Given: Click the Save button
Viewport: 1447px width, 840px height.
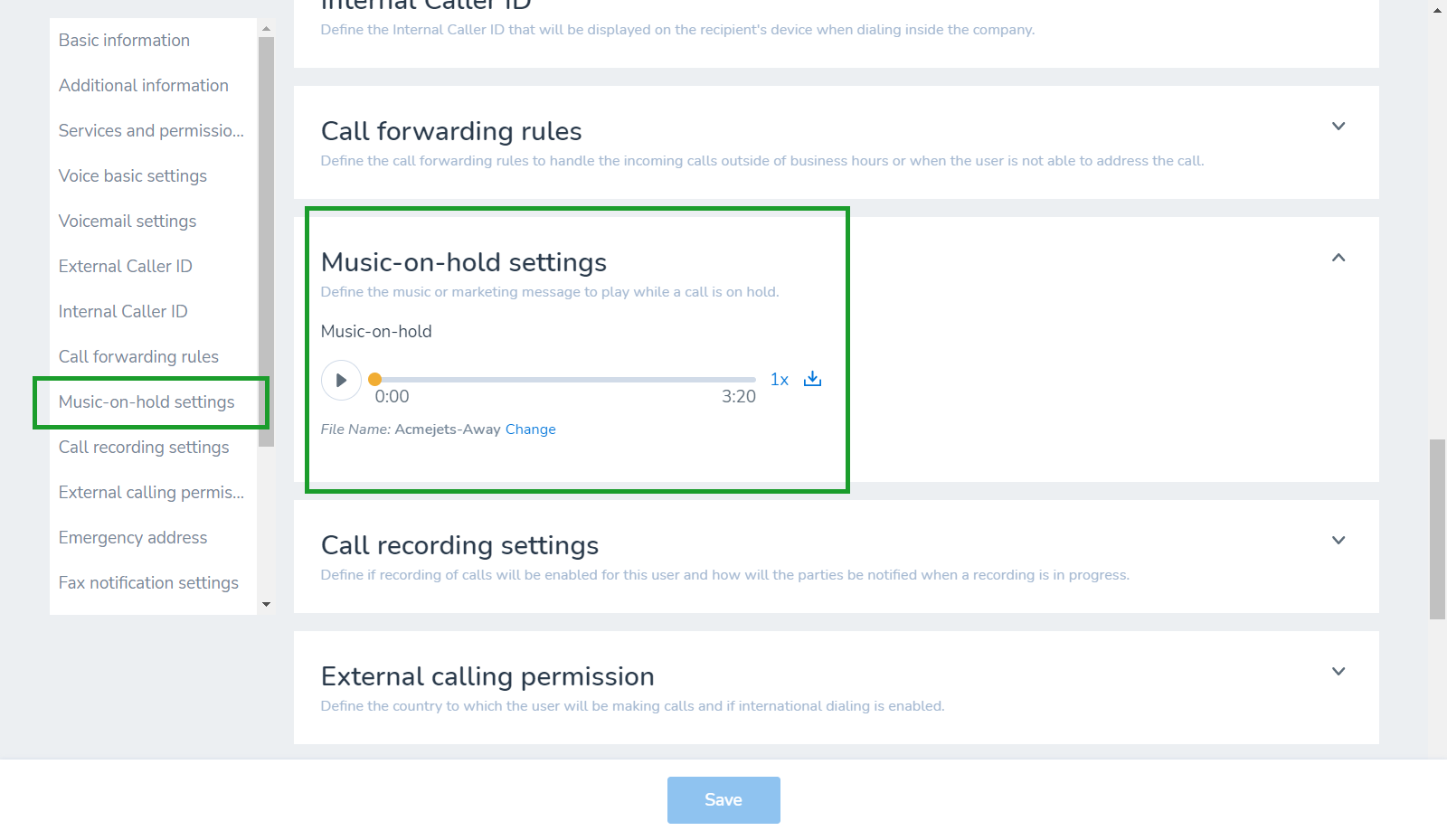Looking at the screenshot, I should [723, 800].
